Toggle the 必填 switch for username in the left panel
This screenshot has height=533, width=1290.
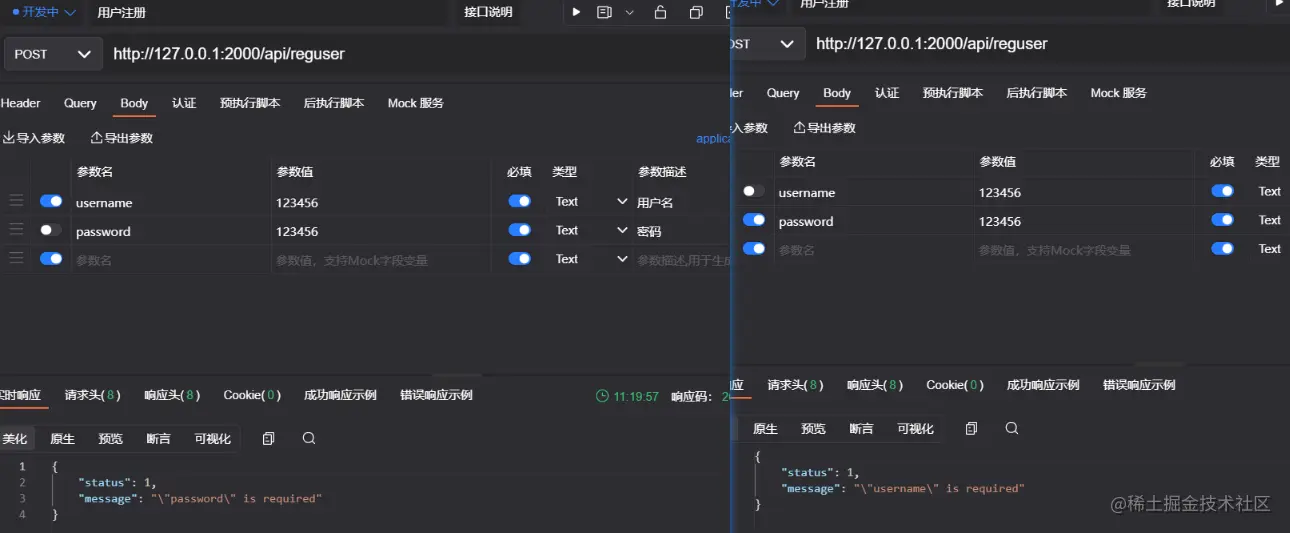(x=519, y=201)
